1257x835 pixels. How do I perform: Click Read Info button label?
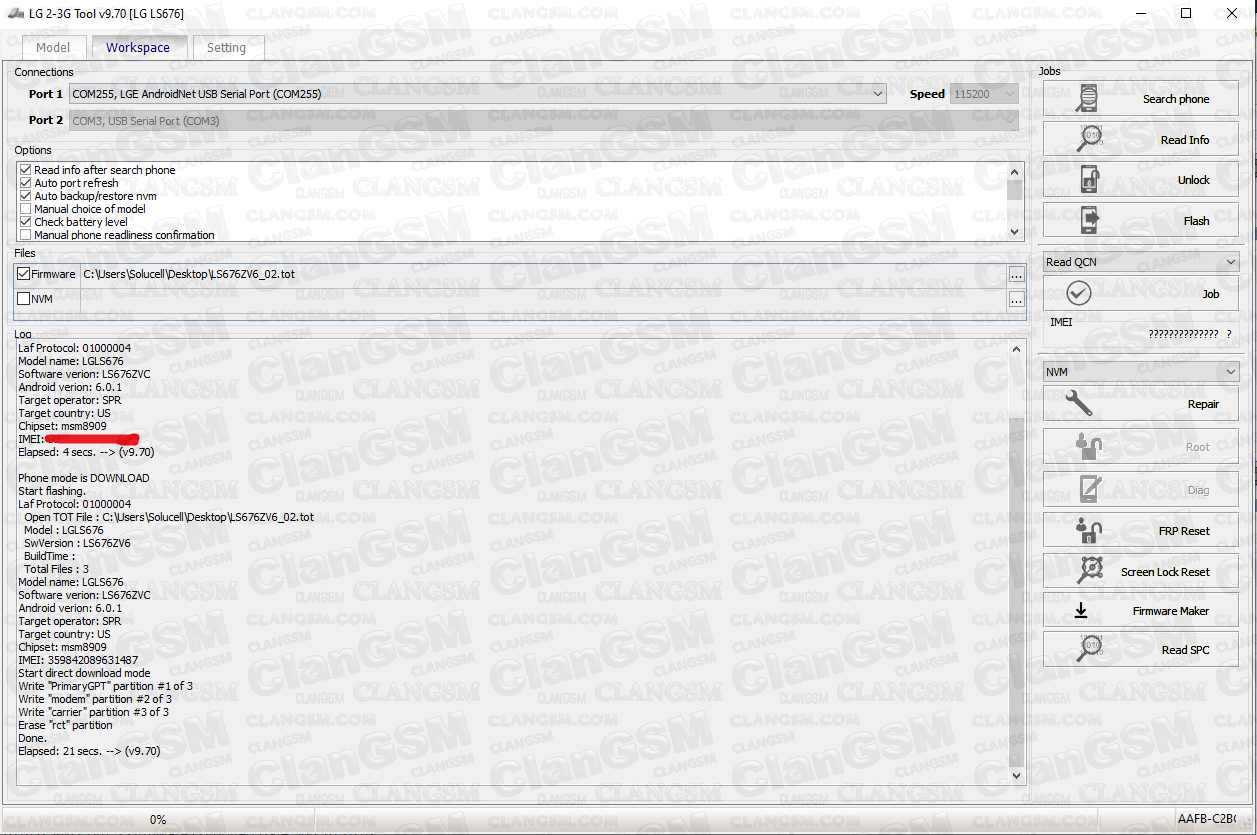pos(1185,140)
